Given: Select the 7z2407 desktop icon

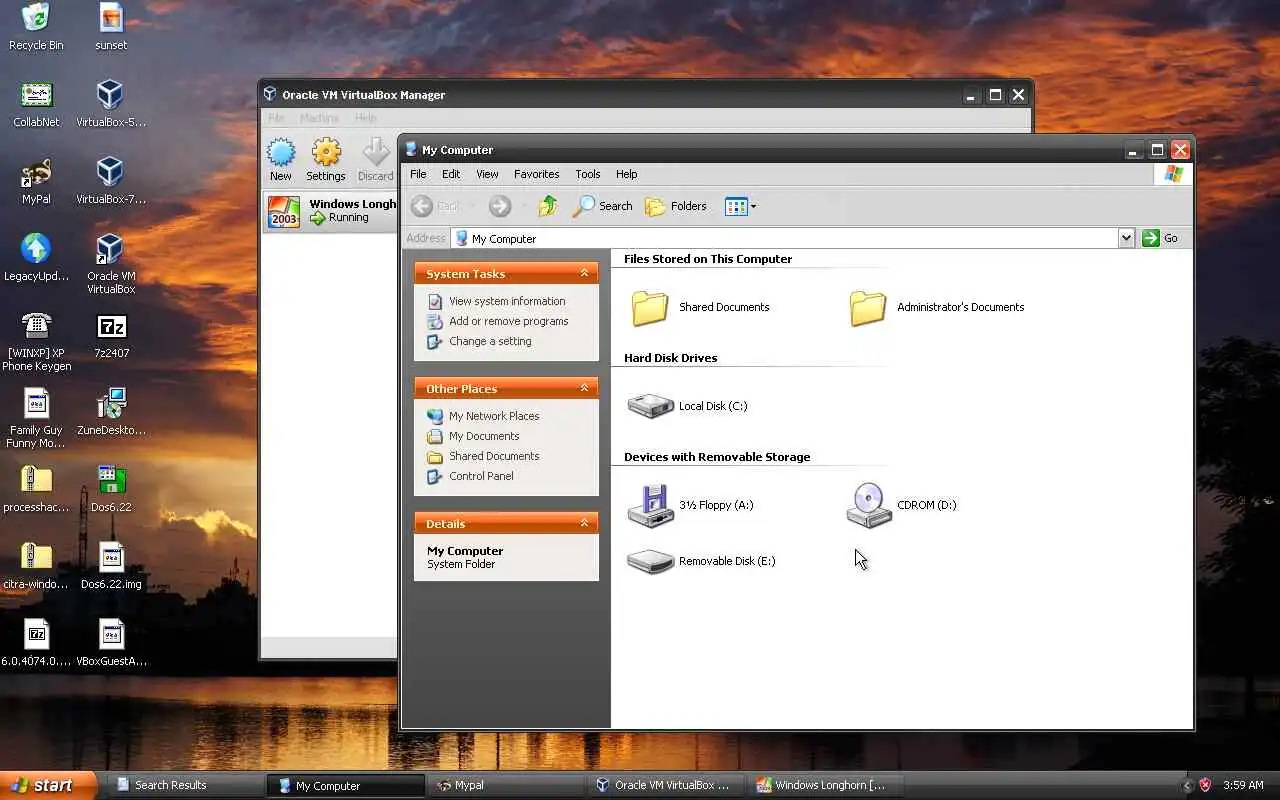Looking at the screenshot, I should pyautogui.click(x=111, y=335).
